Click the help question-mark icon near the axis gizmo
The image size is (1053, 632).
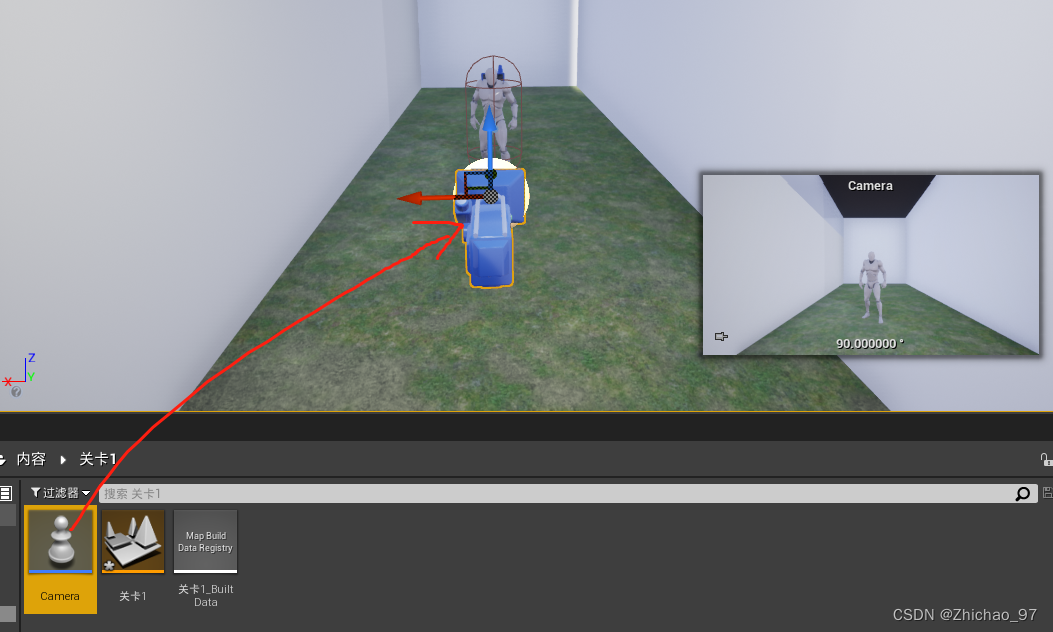[x=15, y=392]
